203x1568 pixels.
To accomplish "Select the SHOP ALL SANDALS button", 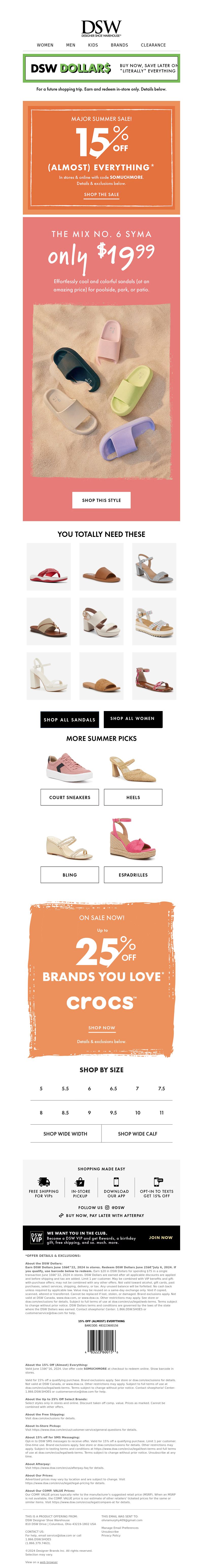I will click(69, 719).
